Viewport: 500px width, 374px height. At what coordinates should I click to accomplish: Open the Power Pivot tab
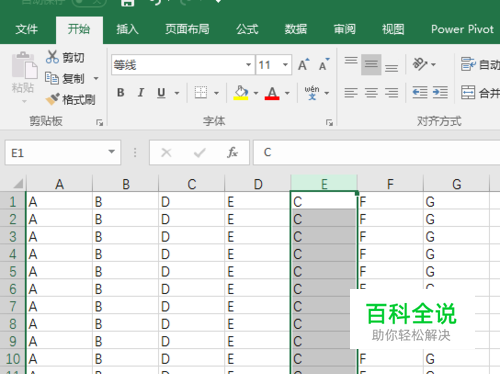tap(462, 29)
